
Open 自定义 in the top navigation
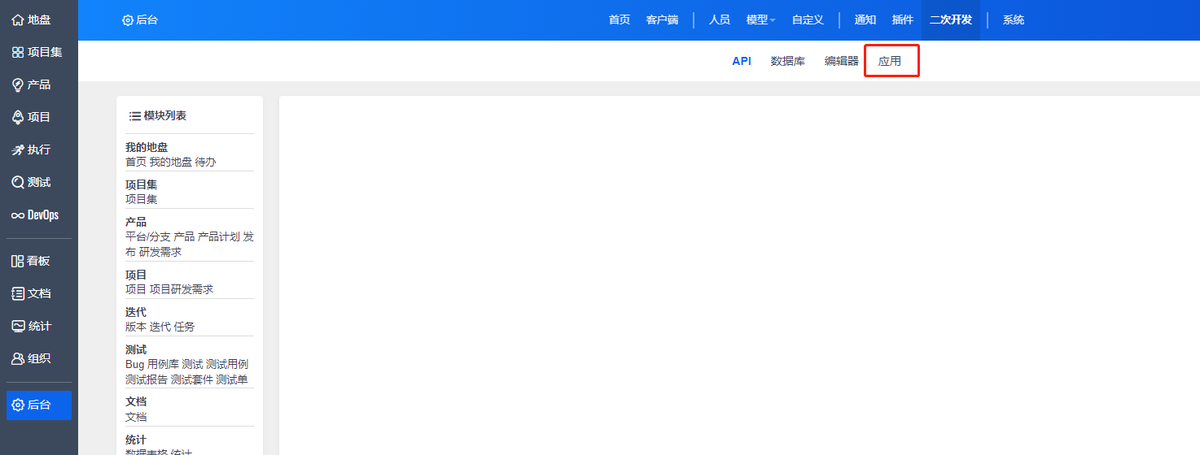click(x=807, y=20)
